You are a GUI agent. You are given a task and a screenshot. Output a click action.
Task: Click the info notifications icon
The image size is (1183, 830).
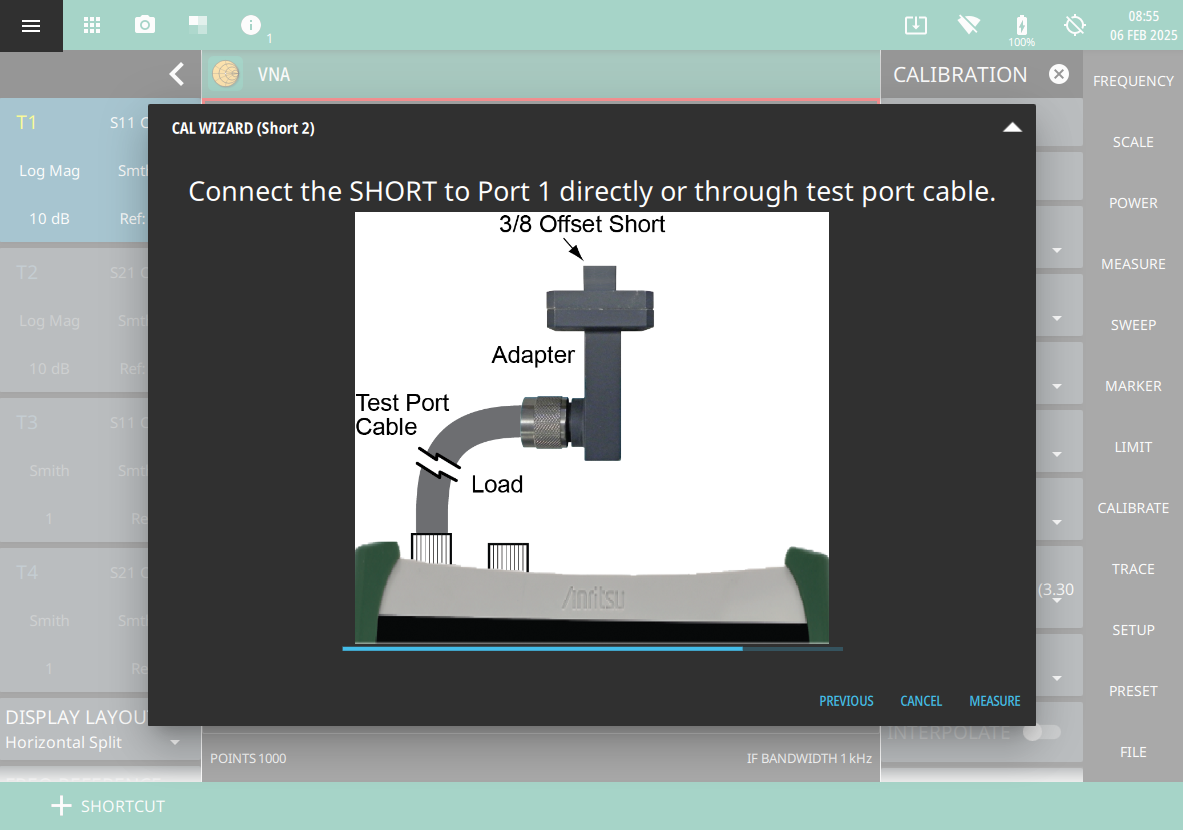coord(251,26)
